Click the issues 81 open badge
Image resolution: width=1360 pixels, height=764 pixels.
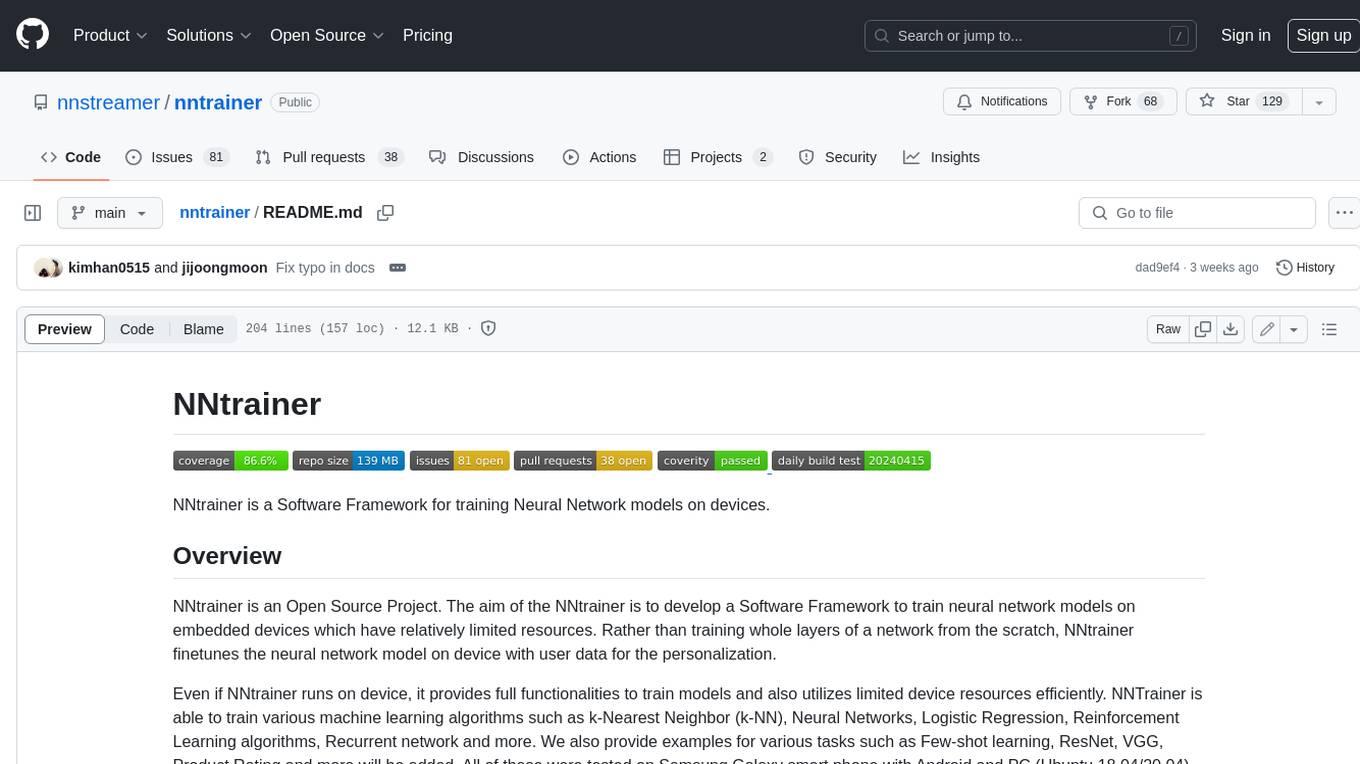click(460, 461)
